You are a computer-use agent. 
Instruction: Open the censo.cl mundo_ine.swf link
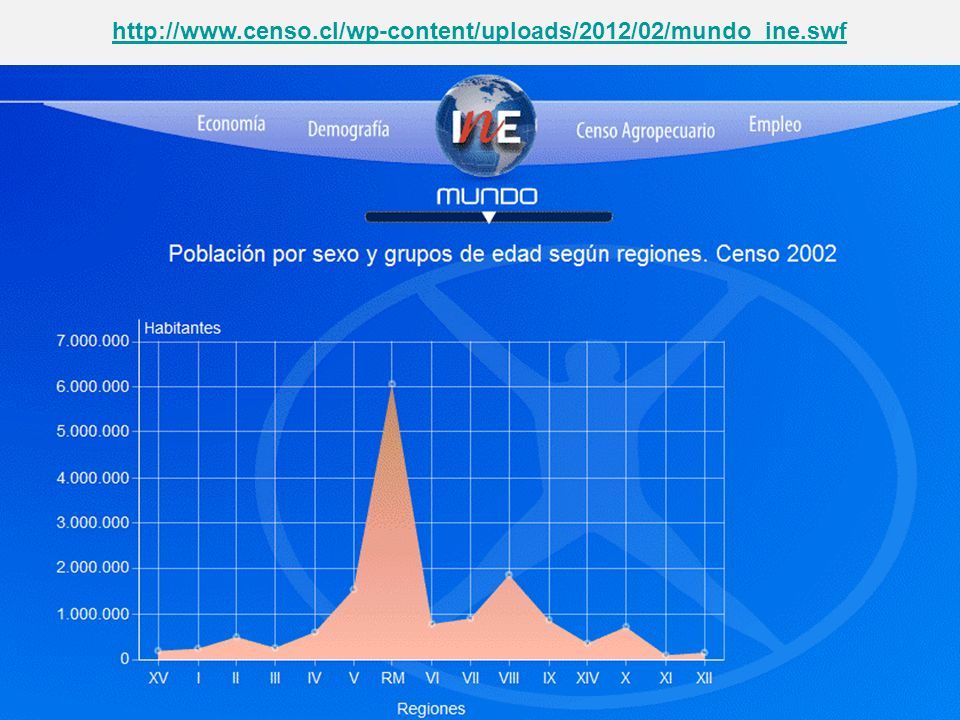(479, 30)
